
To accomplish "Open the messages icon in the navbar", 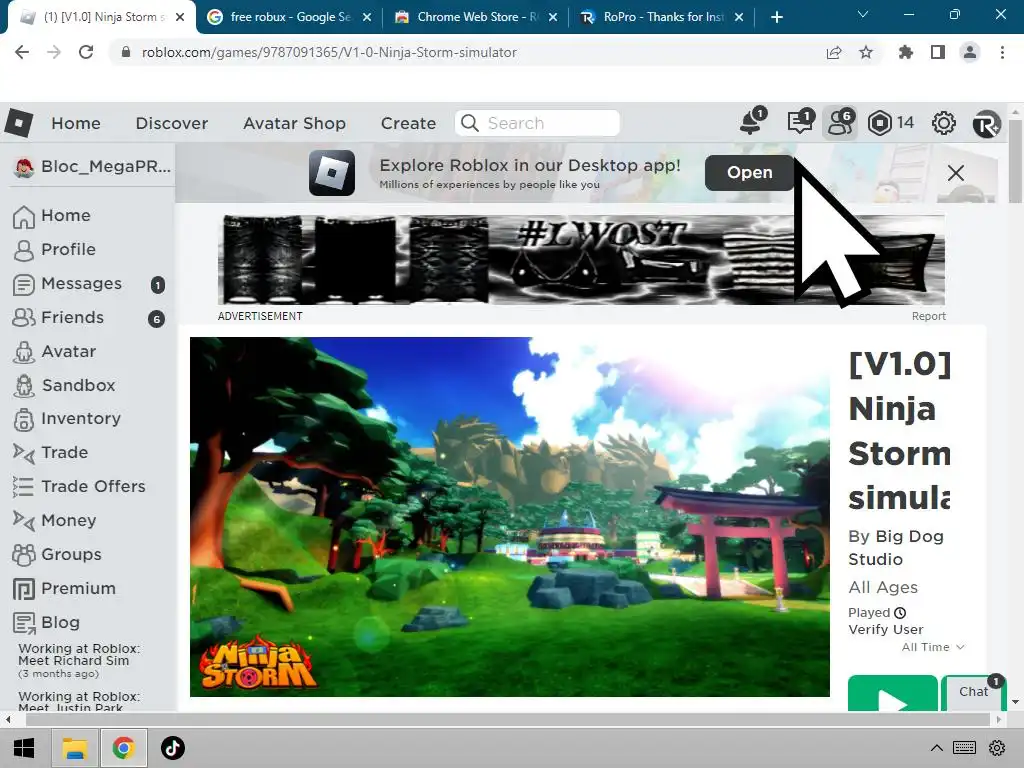I will click(799, 122).
